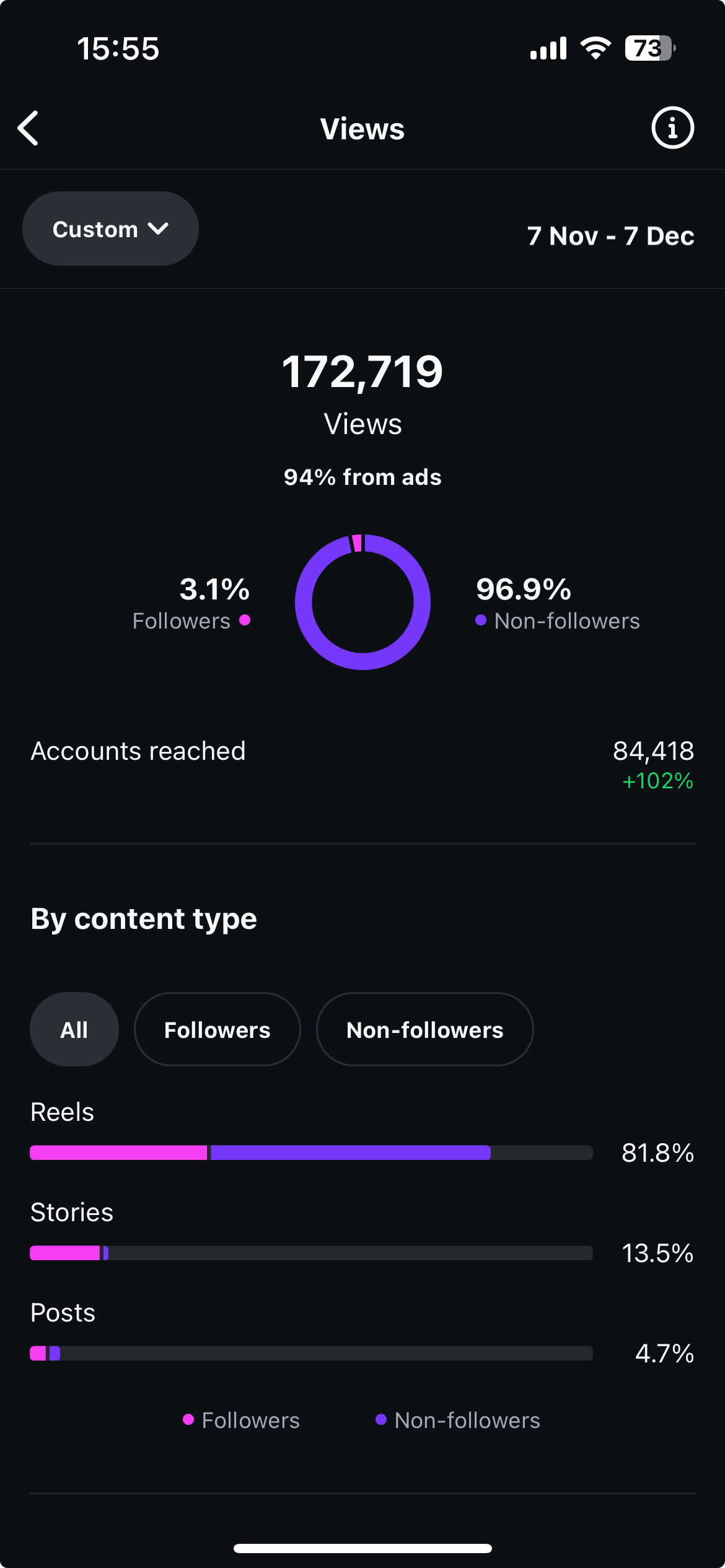Tap the Reels content type label
Image resolution: width=725 pixels, height=1568 pixels.
click(x=63, y=1112)
